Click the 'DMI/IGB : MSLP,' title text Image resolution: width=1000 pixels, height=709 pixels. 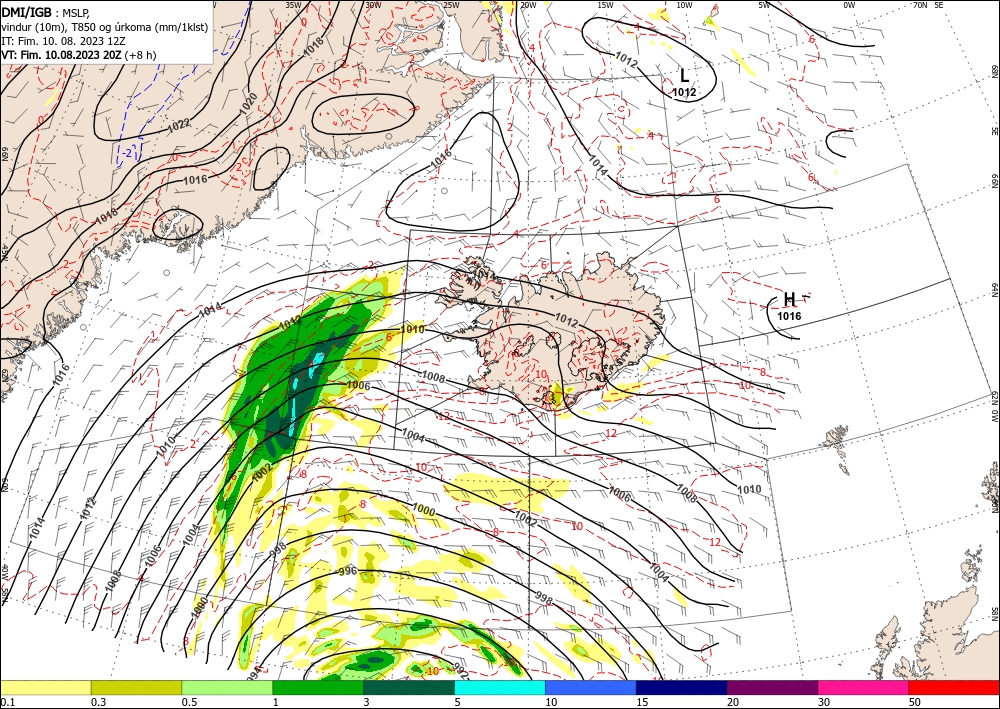[x=46, y=11]
